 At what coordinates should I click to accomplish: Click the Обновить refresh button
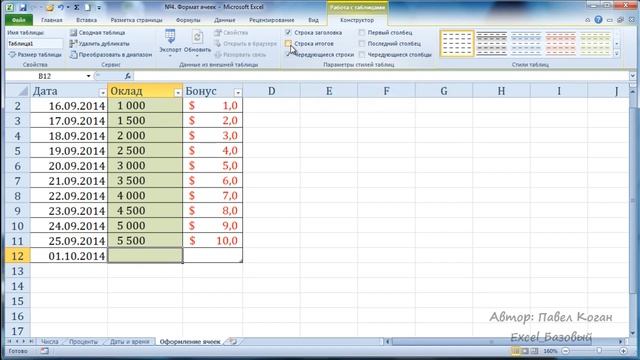[x=197, y=42]
